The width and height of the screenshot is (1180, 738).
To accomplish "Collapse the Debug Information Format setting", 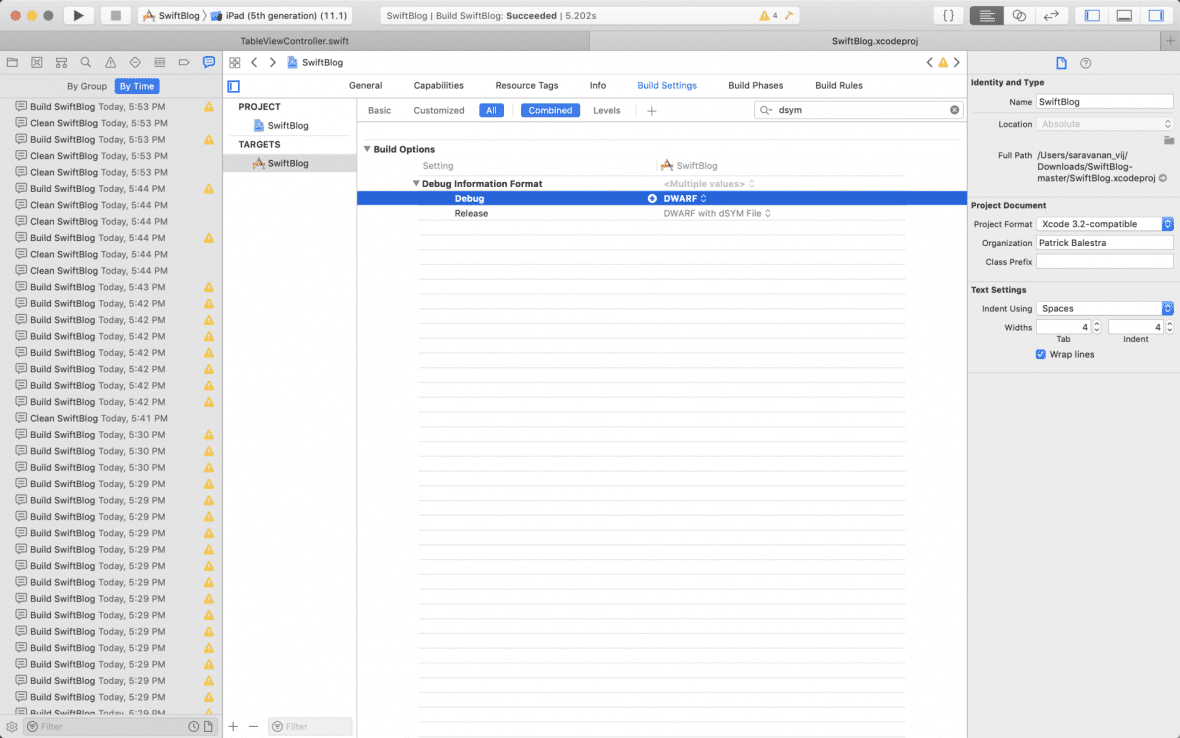I will tap(415, 184).
